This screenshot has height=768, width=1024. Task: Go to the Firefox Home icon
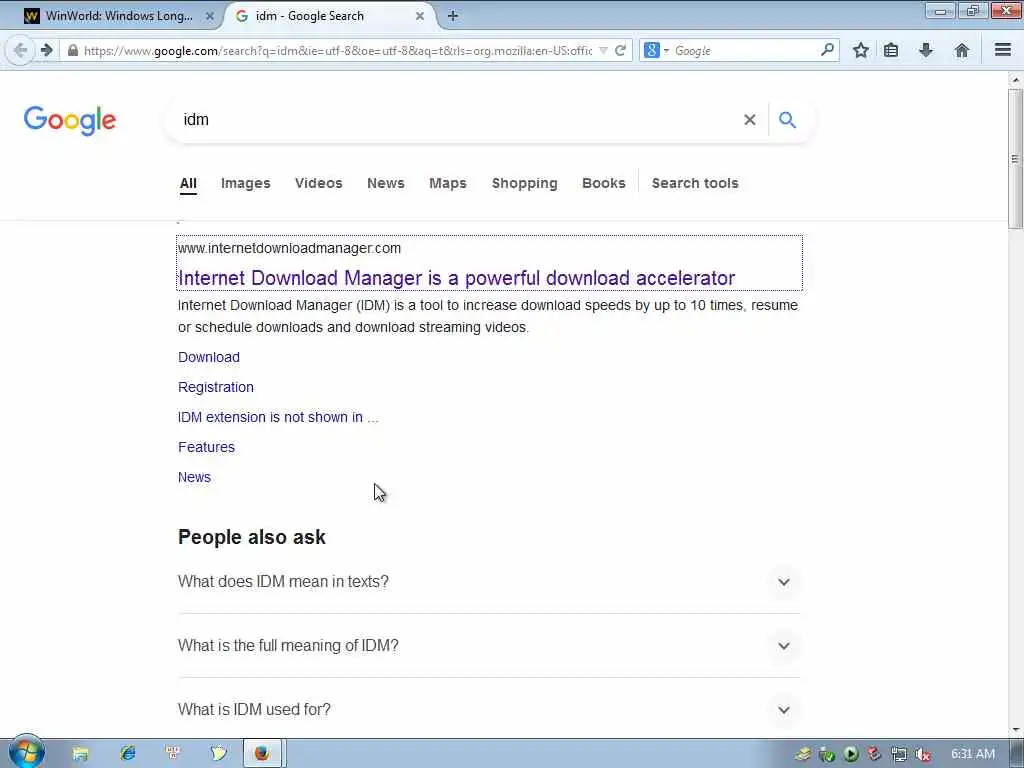point(961,50)
